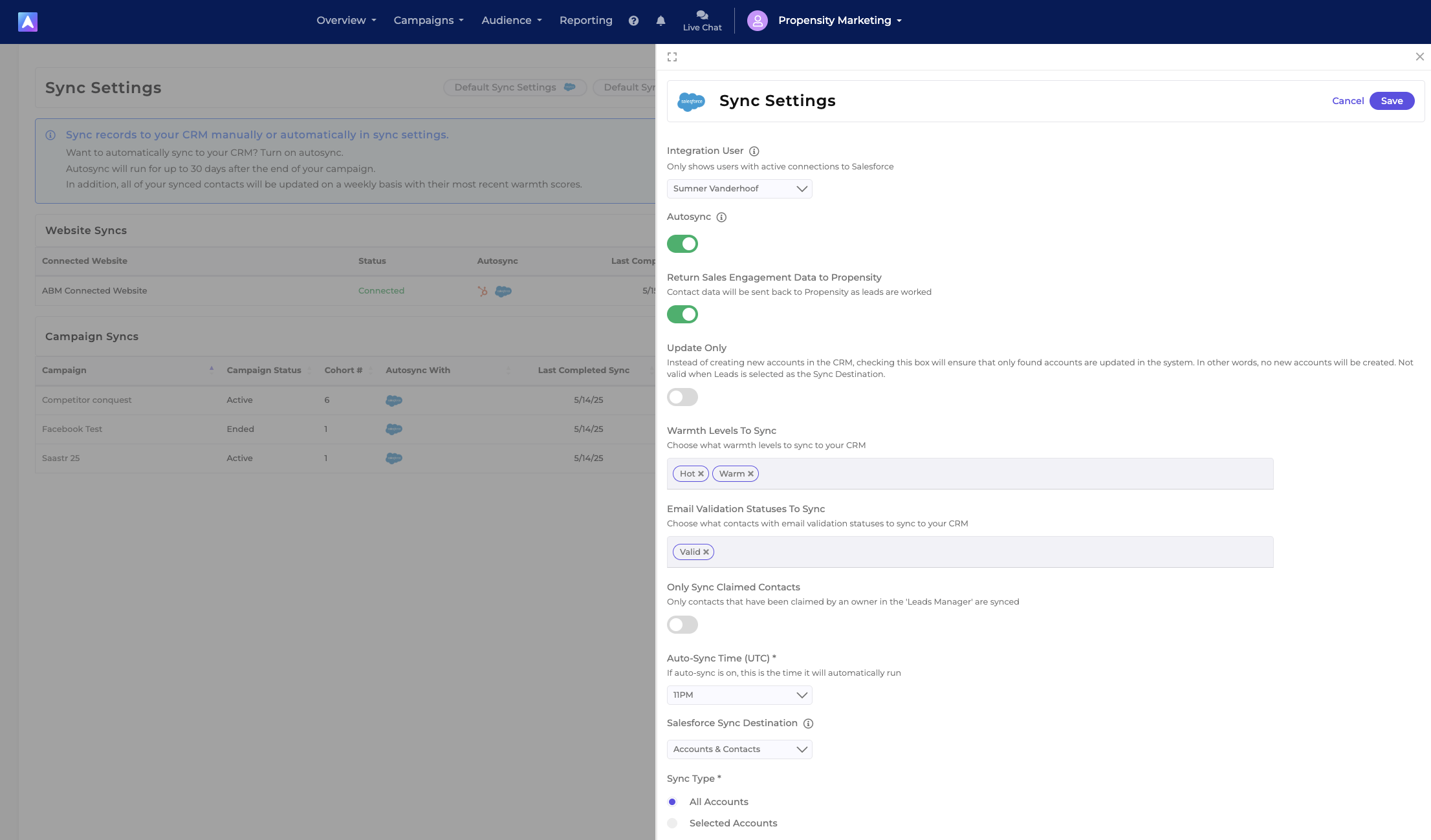Open Propensity Marketing account menu
The height and width of the screenshot is (840, 1431).
click(840, 21)
